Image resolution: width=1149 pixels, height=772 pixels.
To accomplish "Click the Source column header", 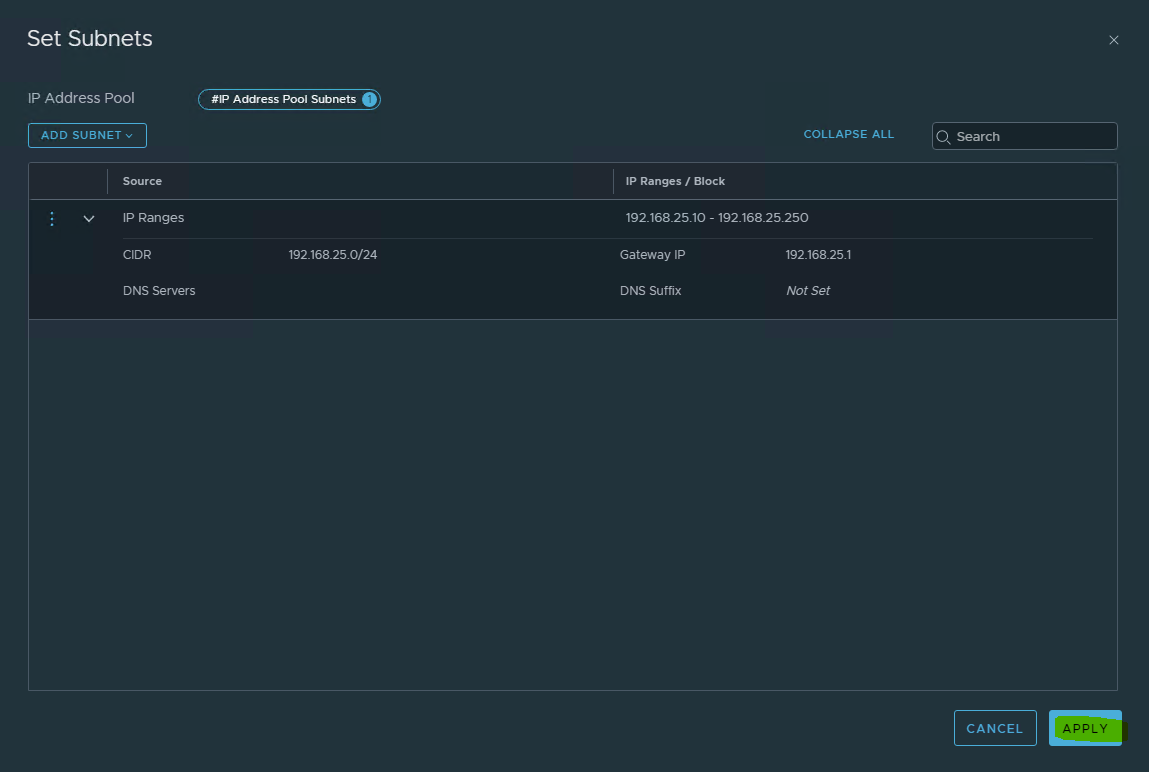I will (142, 181).
